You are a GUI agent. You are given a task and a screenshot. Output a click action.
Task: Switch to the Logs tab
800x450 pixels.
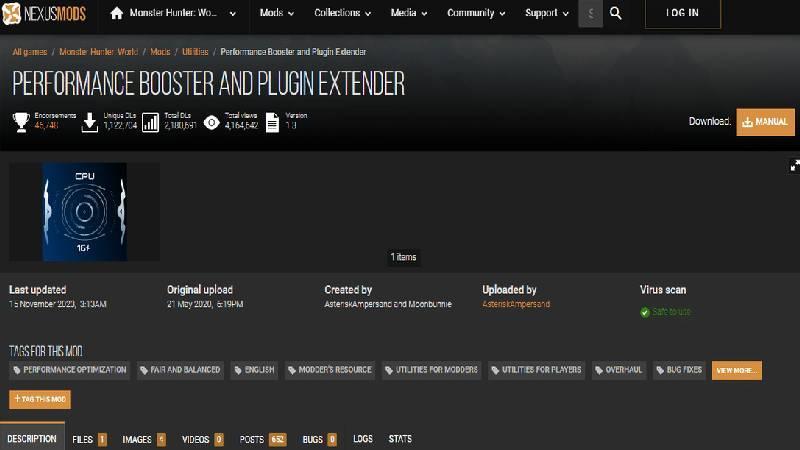click(x=363, y=439)
